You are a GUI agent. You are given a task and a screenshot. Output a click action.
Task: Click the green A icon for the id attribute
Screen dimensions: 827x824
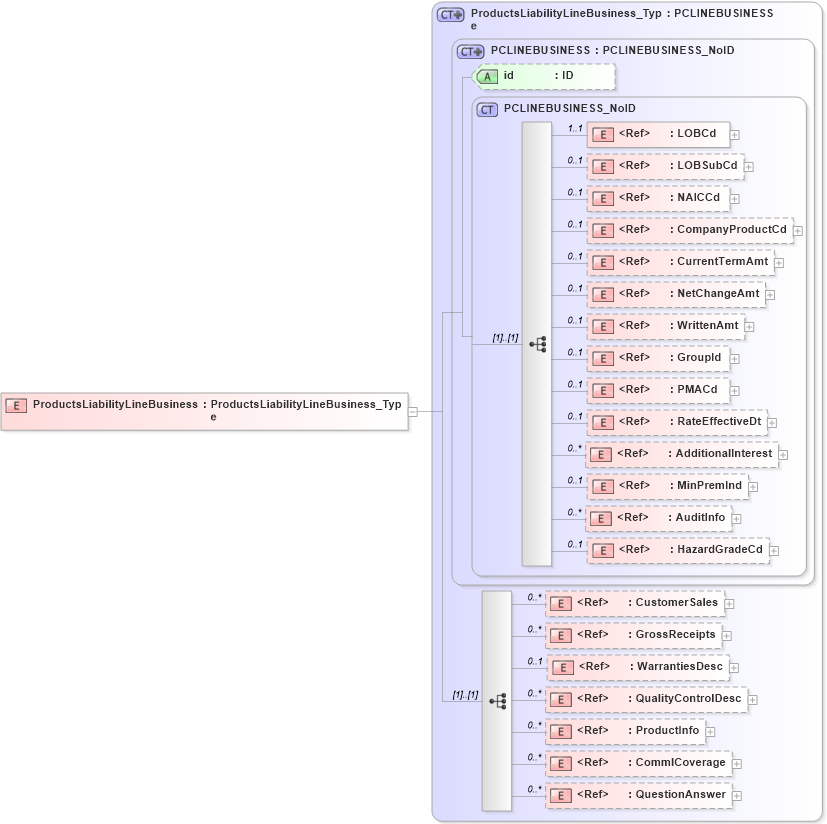pyautogui.click(x=486, y=76)
